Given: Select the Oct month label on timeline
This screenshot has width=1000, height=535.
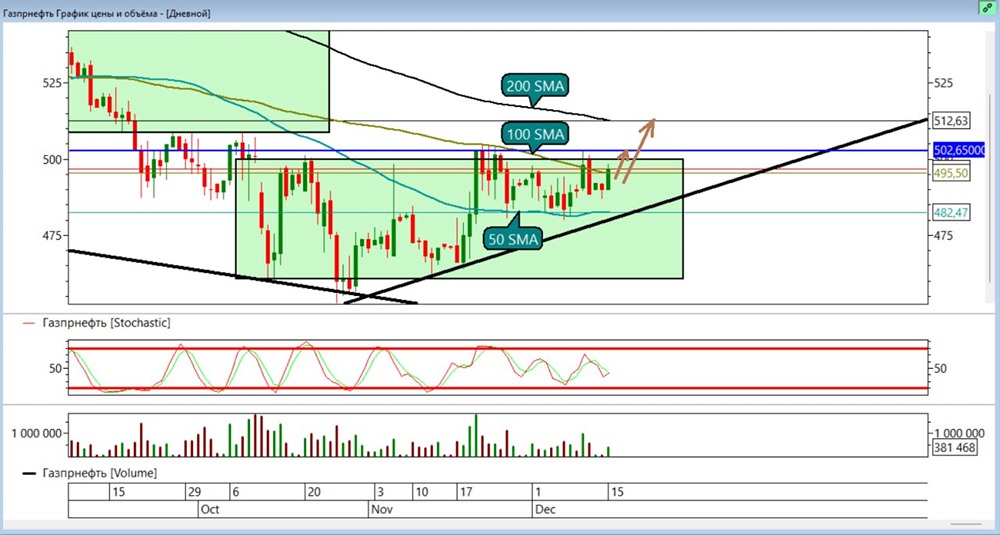Looking at the screenshot, I should [210, 509].
